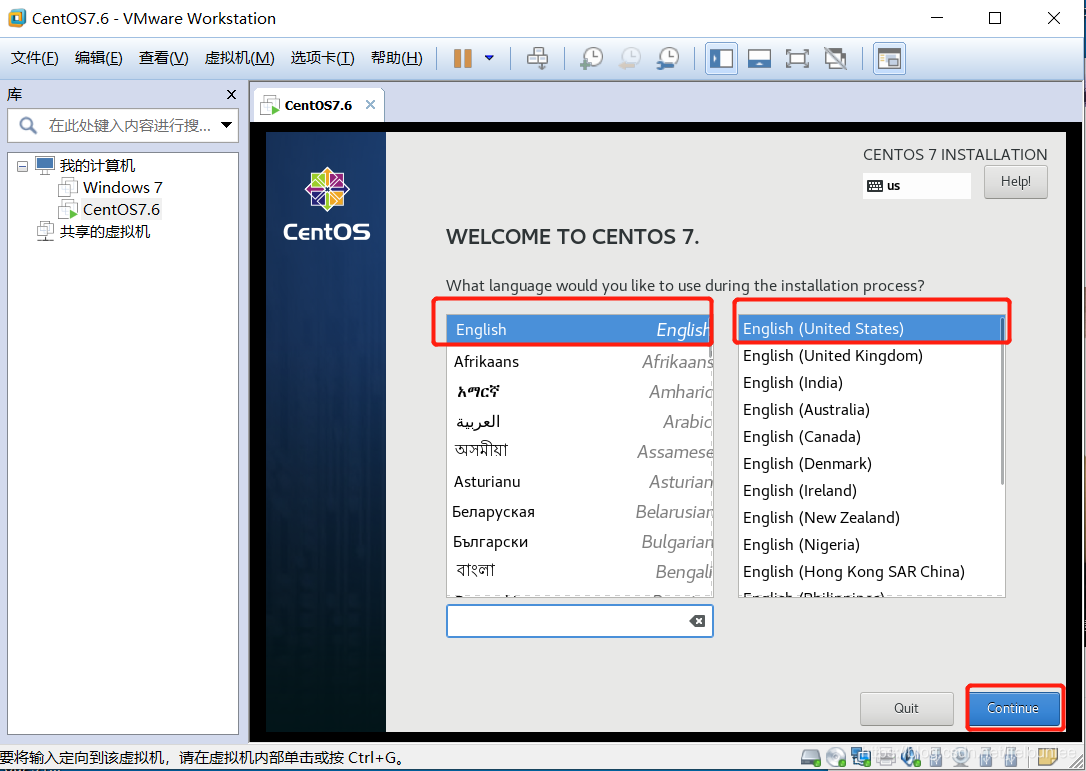Choose English (Denmark) locale
Viewport: 1086px width, 771px height.
pyautogui.click(x=870, y=463)
